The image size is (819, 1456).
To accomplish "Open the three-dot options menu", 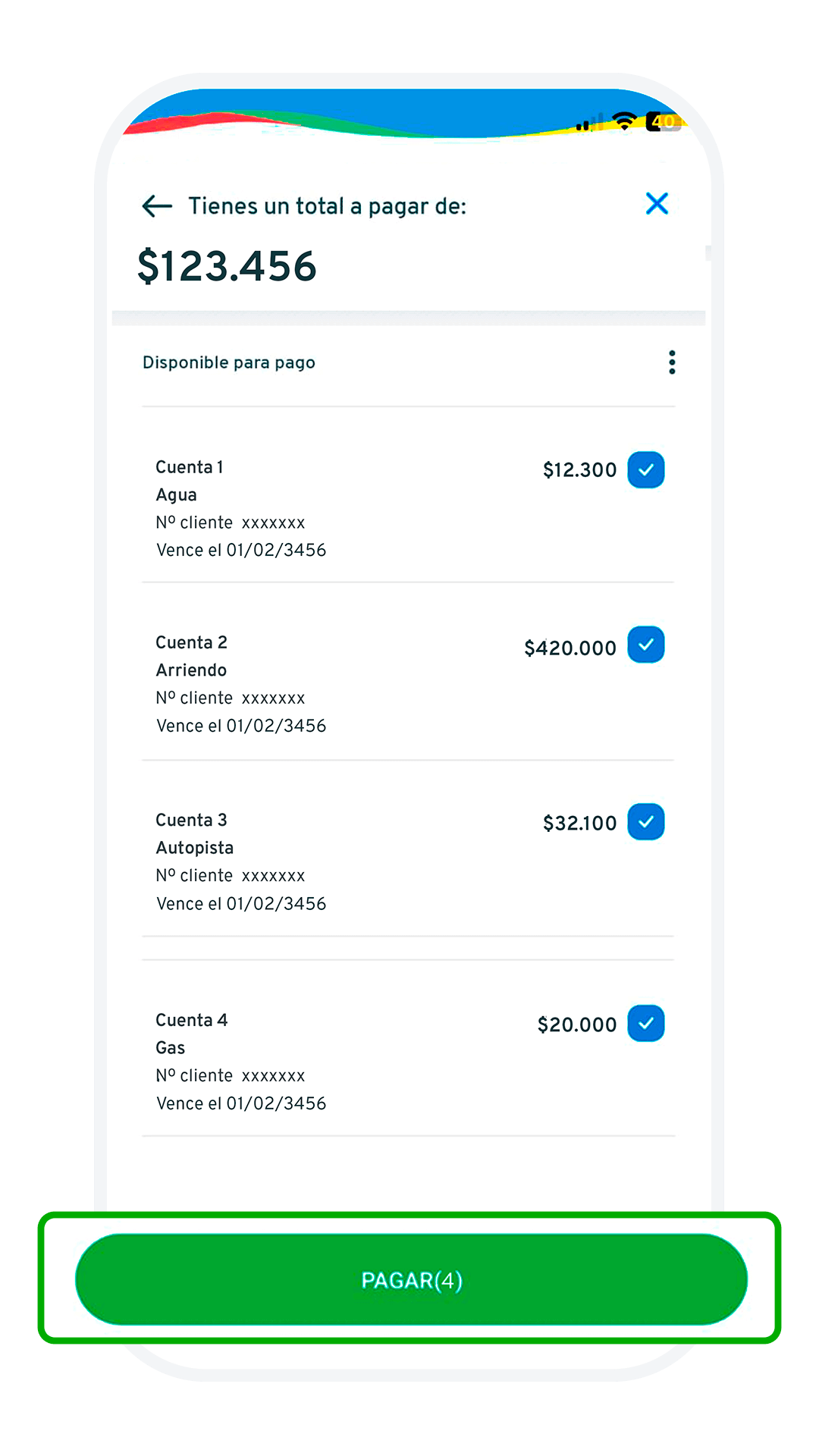I will point(672,362).
